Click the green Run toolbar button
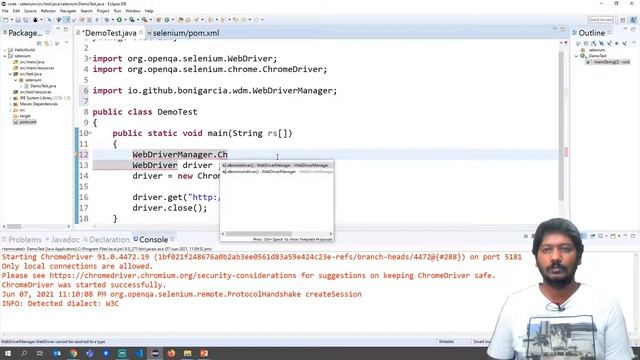 coord(119,20)
